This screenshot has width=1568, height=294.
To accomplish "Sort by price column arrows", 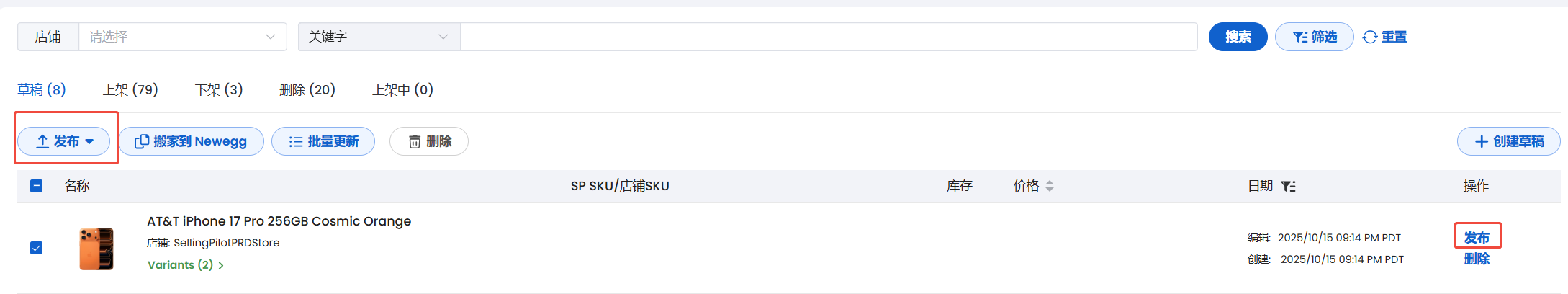I will [1050, 186].
